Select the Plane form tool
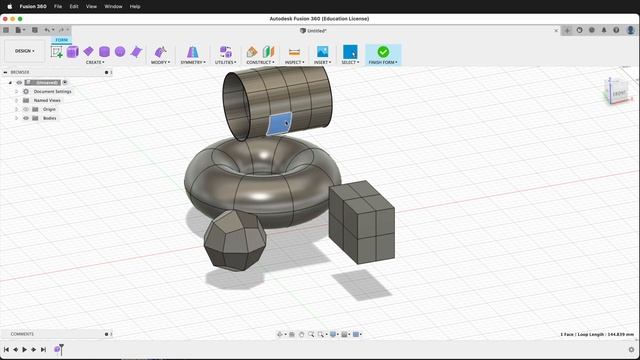 click(88, 51)
